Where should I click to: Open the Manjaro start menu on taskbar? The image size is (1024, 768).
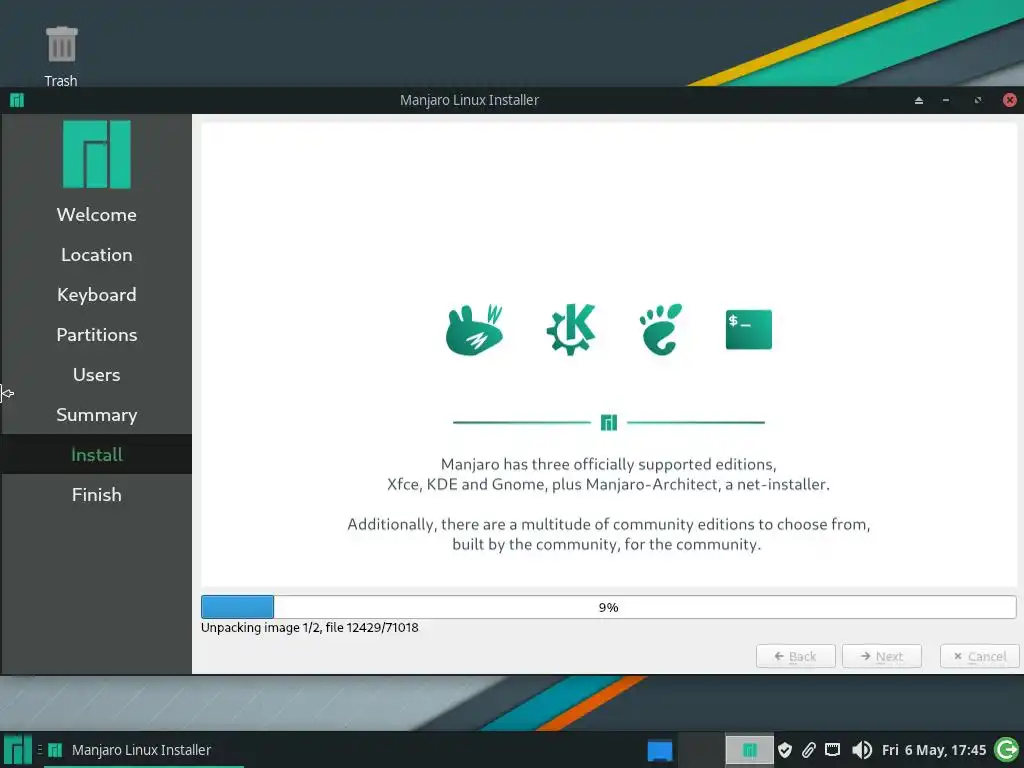pos(18,750)
